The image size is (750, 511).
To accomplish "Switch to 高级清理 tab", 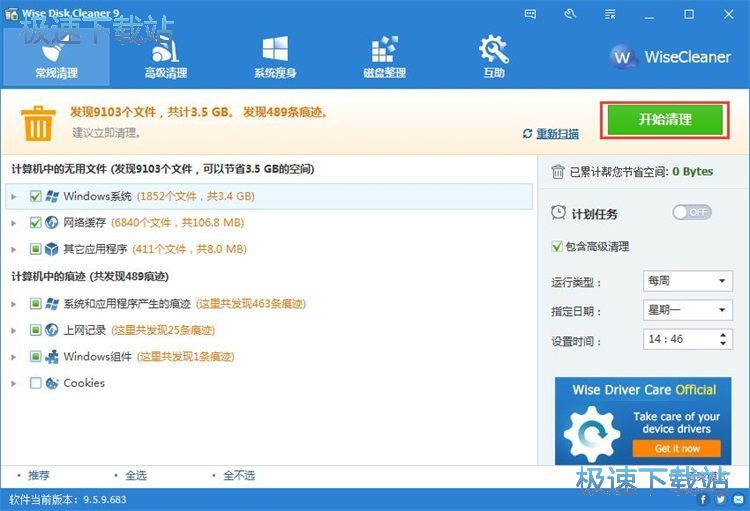I will tap(166, 57).
